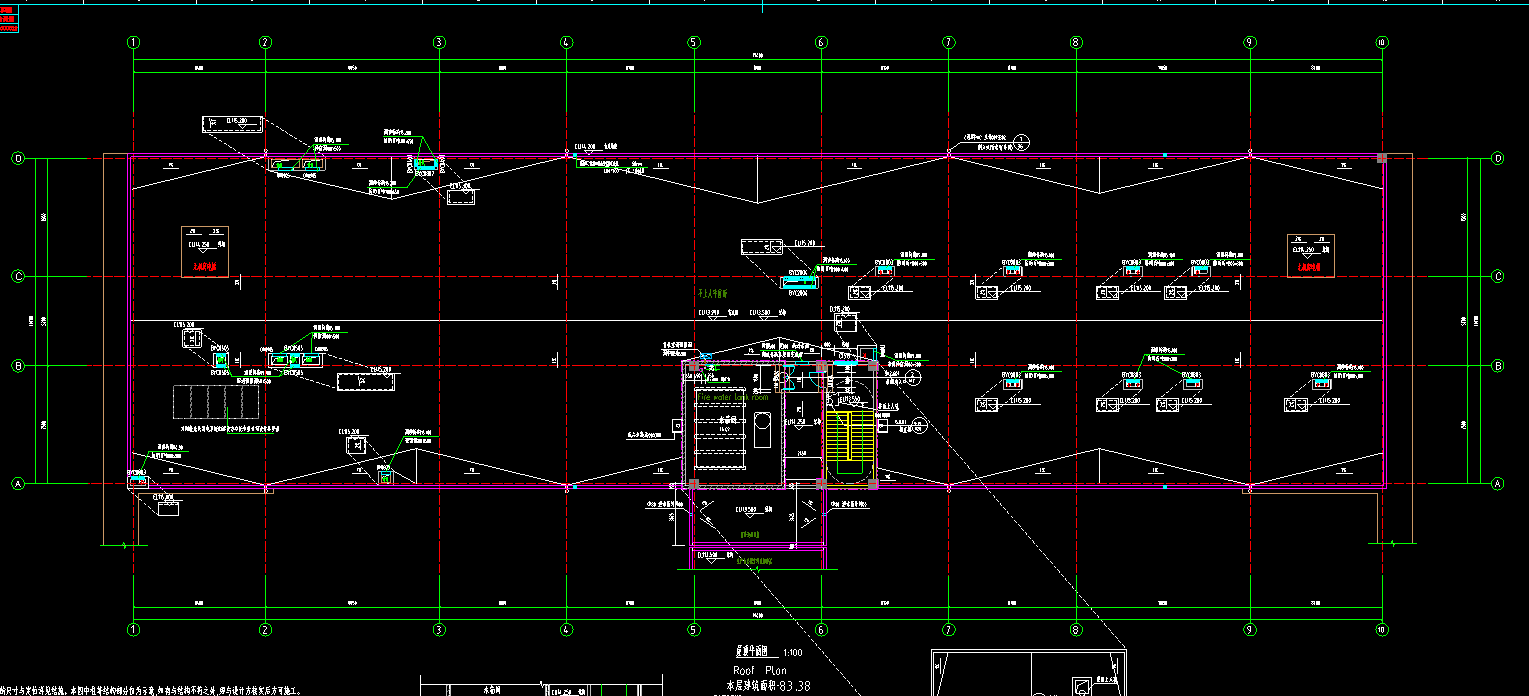The width and height of the screenshot is (1529, 696).
Task: Click the orange-framed annotation box on the right
Action: (x=1310, y=255)
